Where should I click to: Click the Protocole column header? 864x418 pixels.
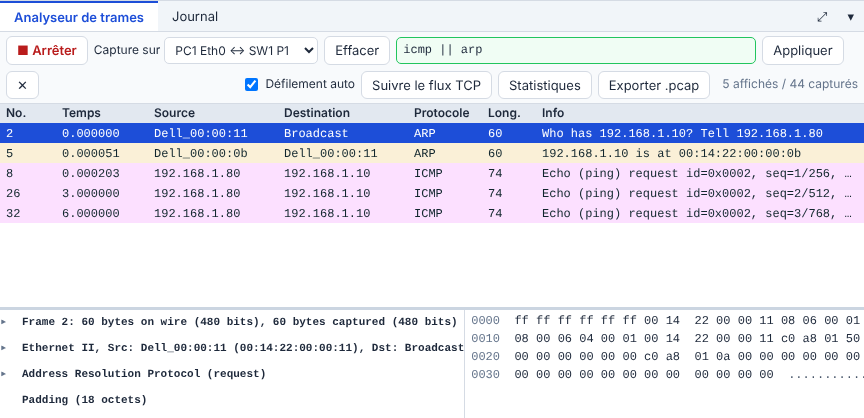click(441, 113)
